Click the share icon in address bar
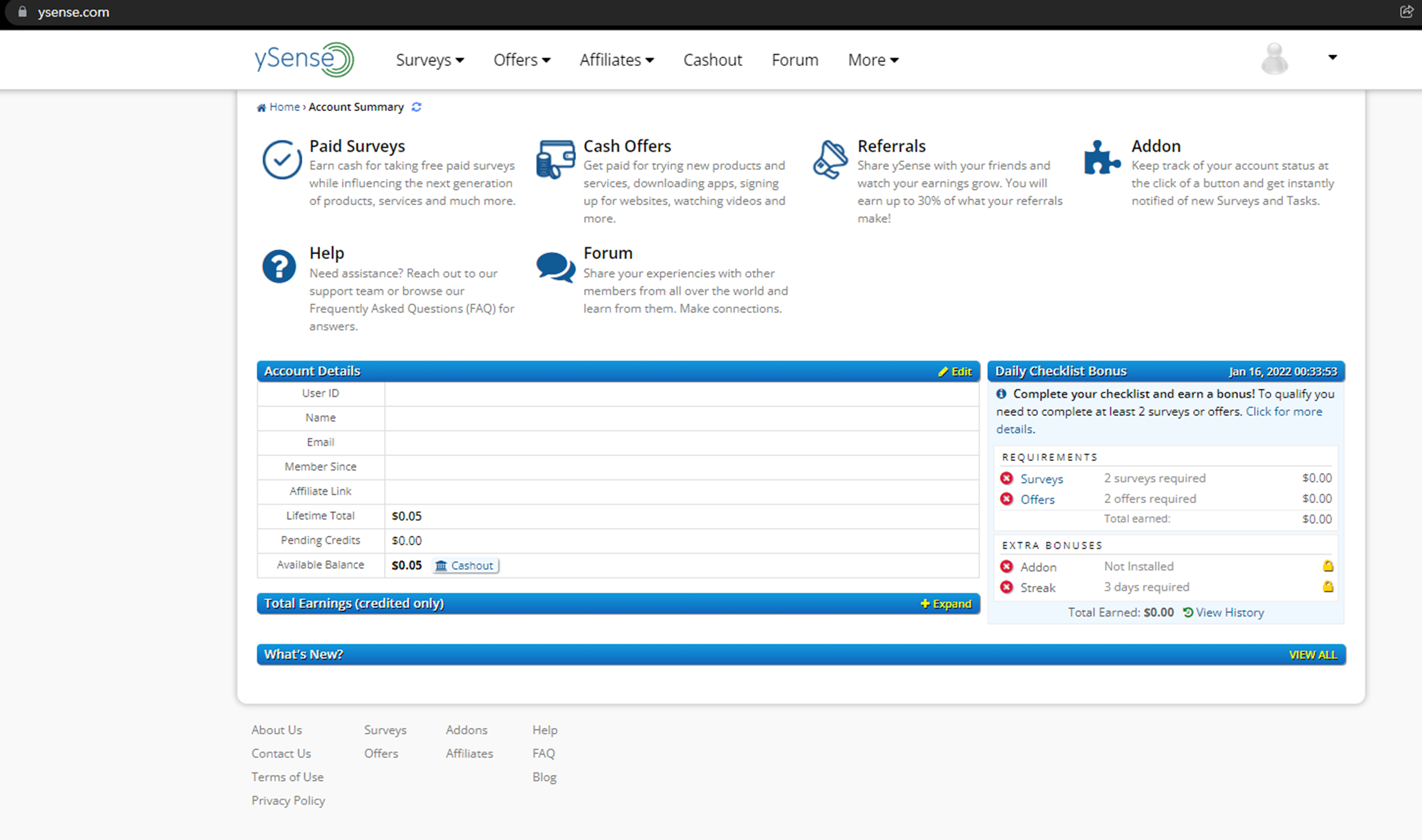This screenshot has height=840, width=1422. click(x=1406, y=12)
